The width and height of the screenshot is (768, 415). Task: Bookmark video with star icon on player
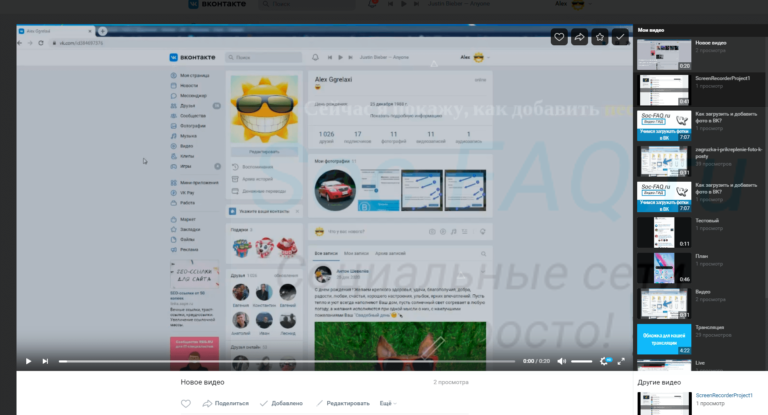click(600, 37)
